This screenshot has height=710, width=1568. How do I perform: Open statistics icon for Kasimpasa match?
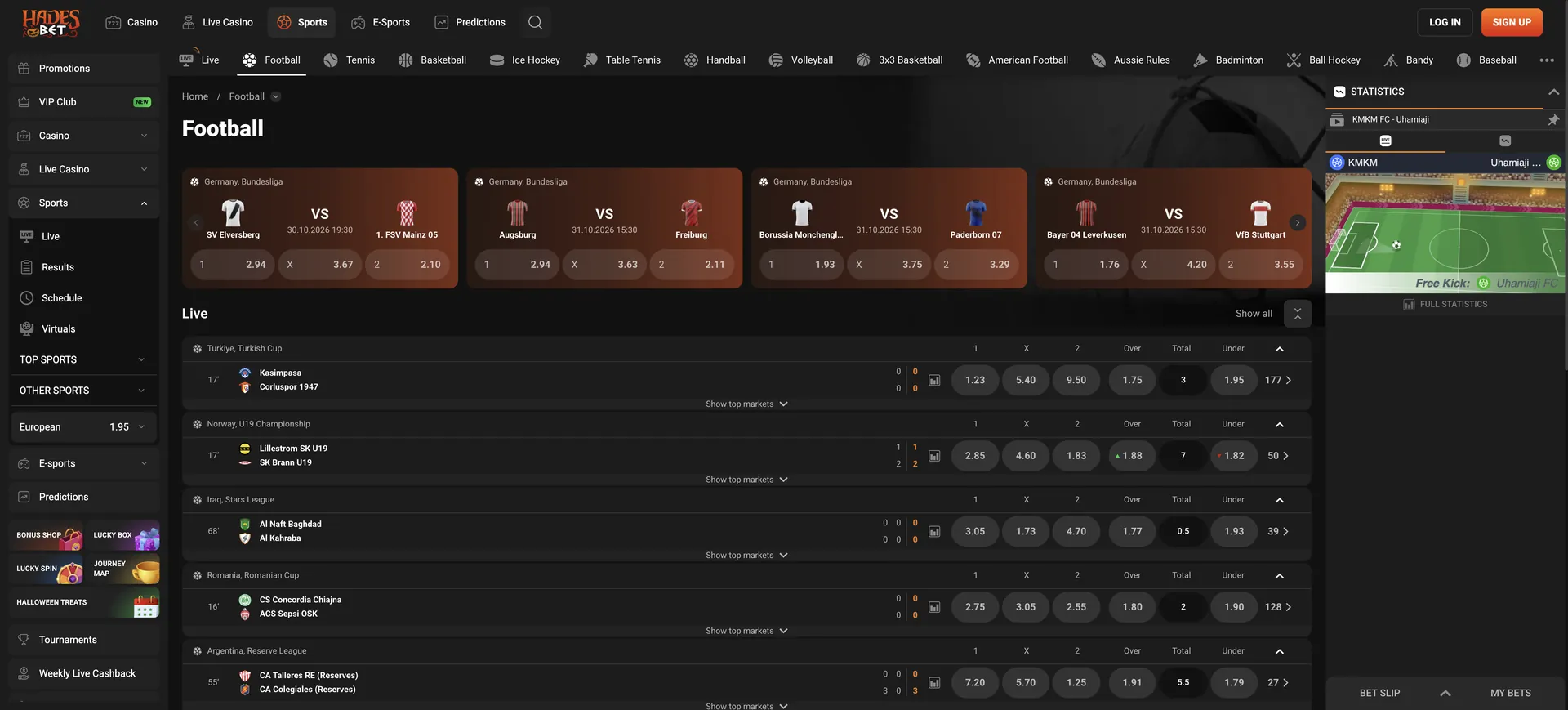click(x=934, y=380)
